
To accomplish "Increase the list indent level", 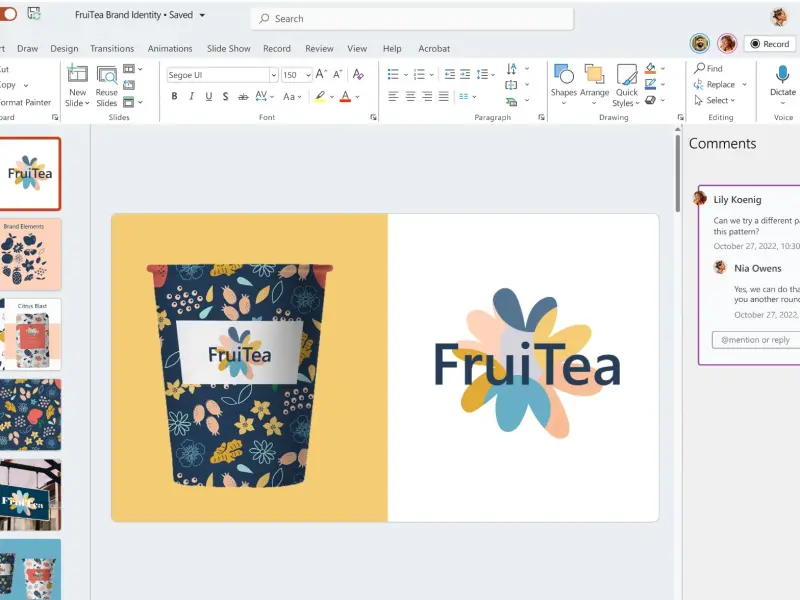I will pos(465,74).
